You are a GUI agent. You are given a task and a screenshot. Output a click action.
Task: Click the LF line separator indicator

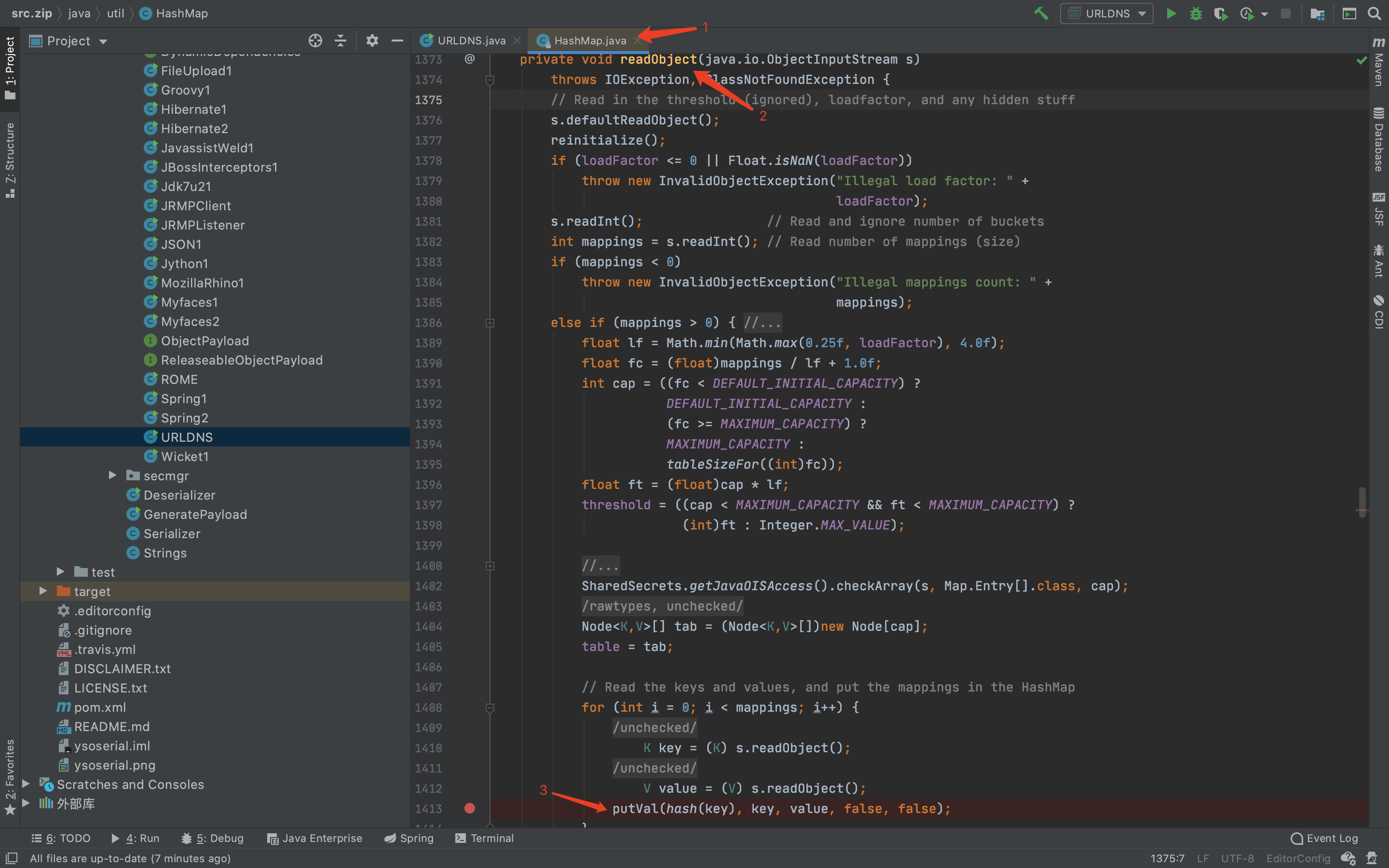point(1203,858)
